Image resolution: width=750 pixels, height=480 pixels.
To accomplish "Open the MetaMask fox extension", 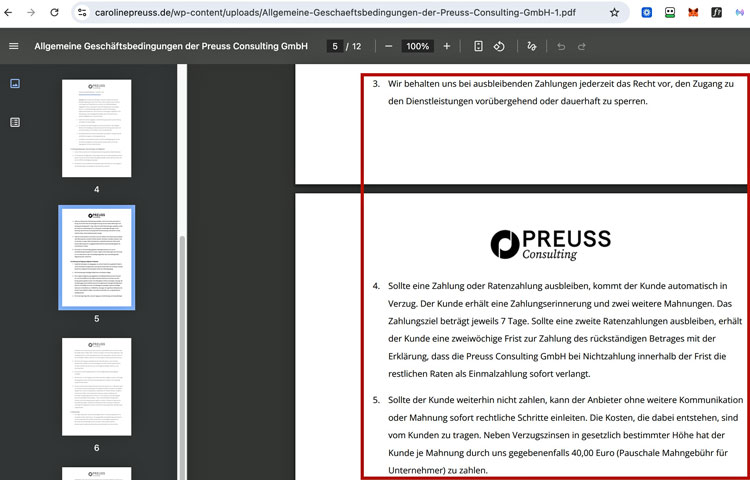I will pyautogui.click(x=693, y=13).
